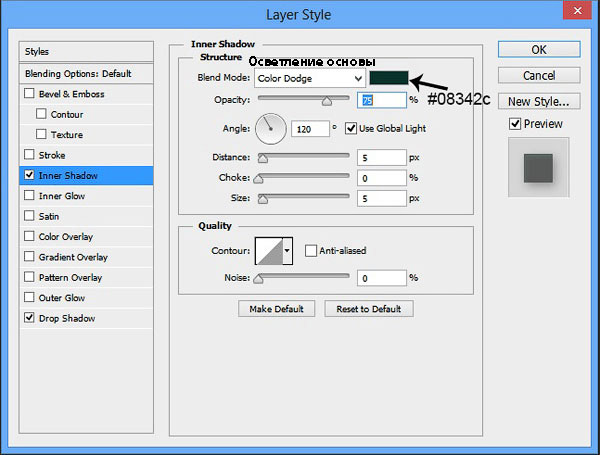Viewport: 600px width, 455px height.
Task: Open the Blend Mode dropdown
Action: click(x=311, y=78)
